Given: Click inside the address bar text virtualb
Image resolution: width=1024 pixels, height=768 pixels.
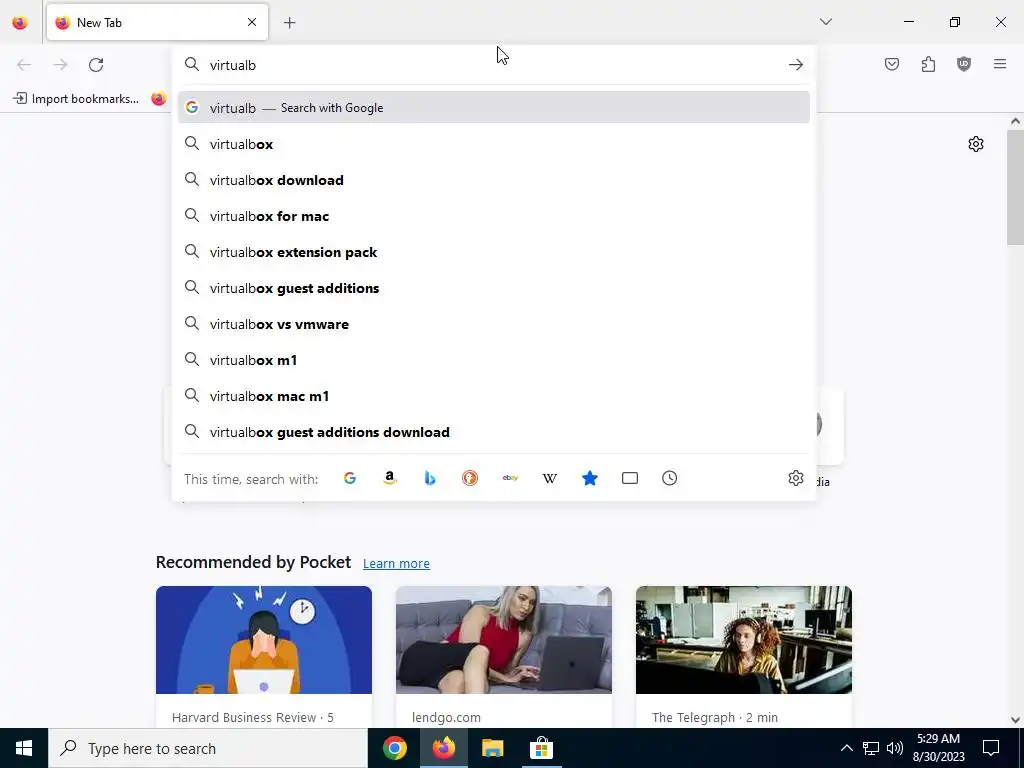Looking at the screenshot, I should point(233,65).
